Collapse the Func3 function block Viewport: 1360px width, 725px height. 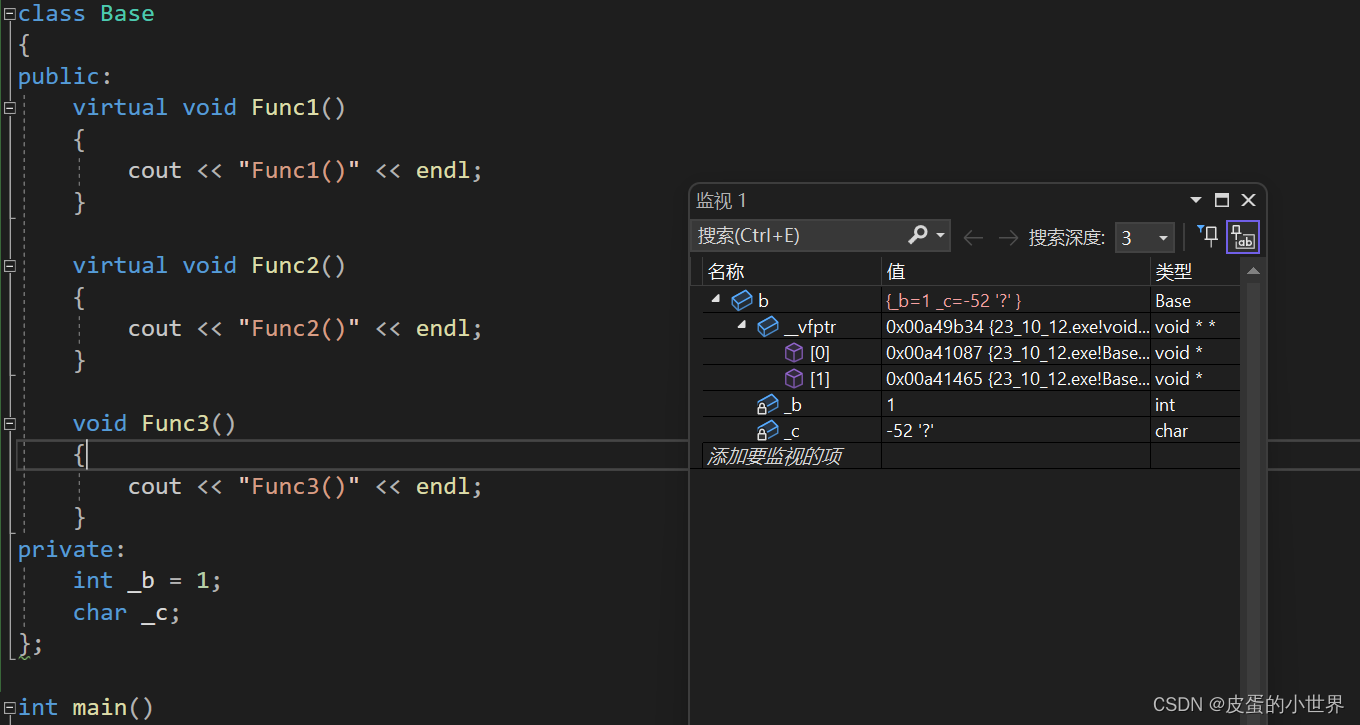pos(9,424)
